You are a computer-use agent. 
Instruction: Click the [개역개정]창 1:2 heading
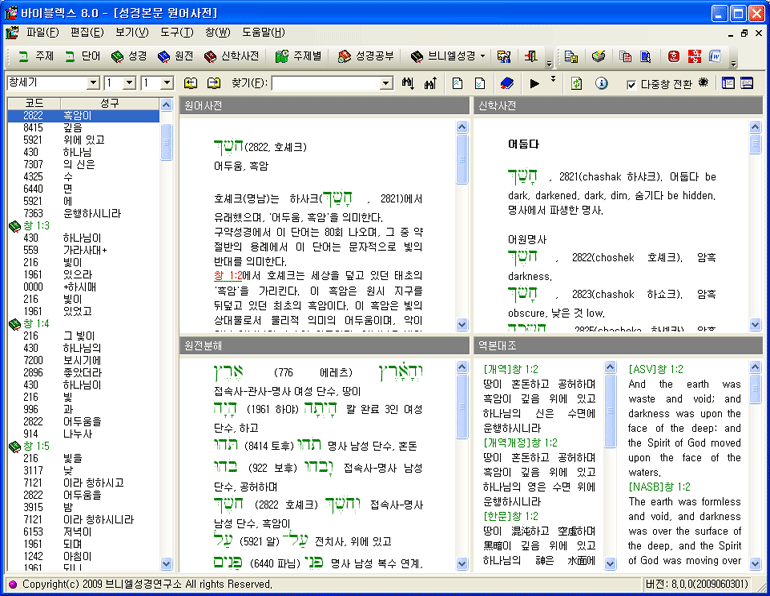[521, 443]
